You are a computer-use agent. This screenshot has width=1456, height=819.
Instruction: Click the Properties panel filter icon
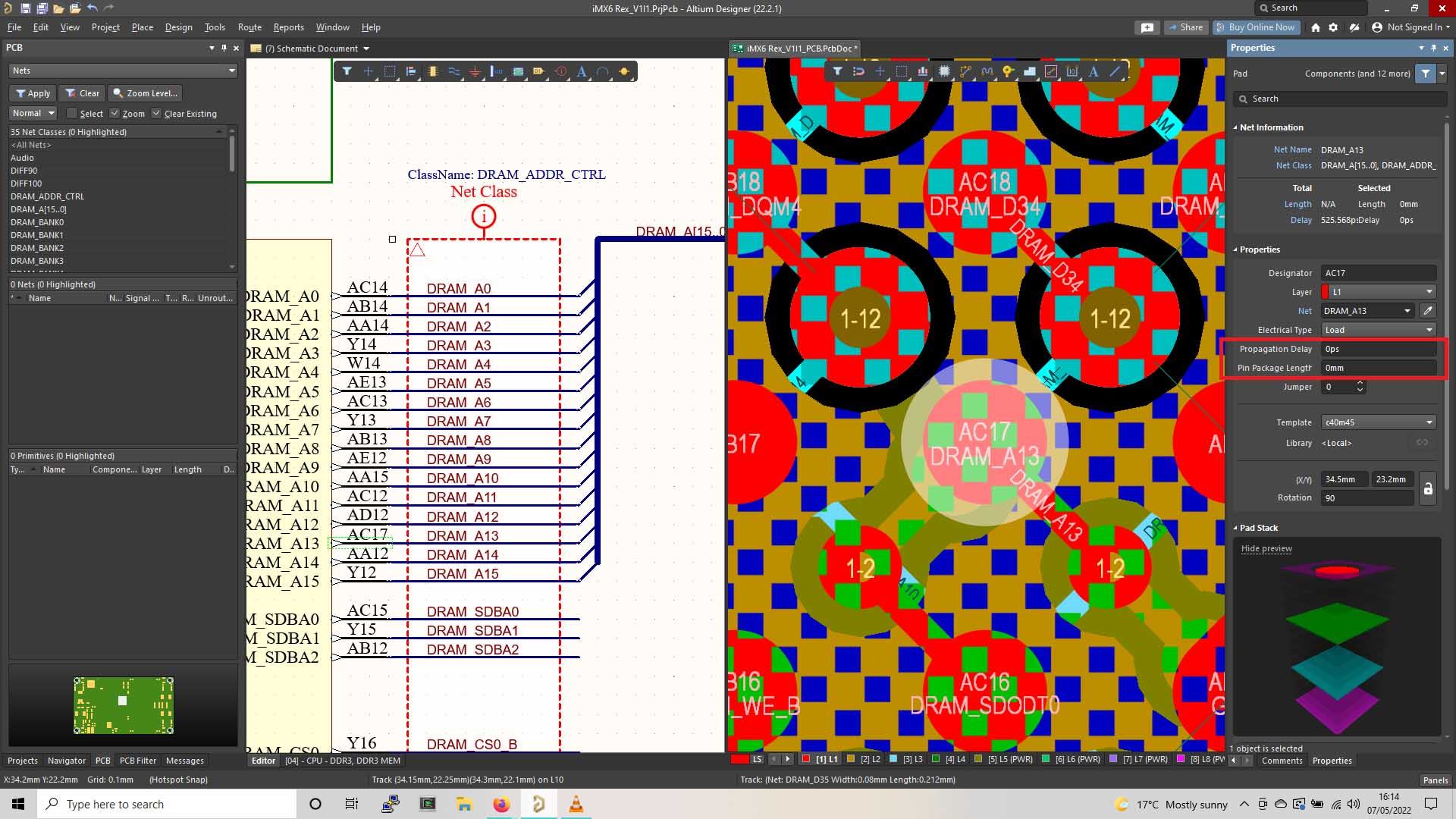pyautogui.click(x=1426, y=74)
